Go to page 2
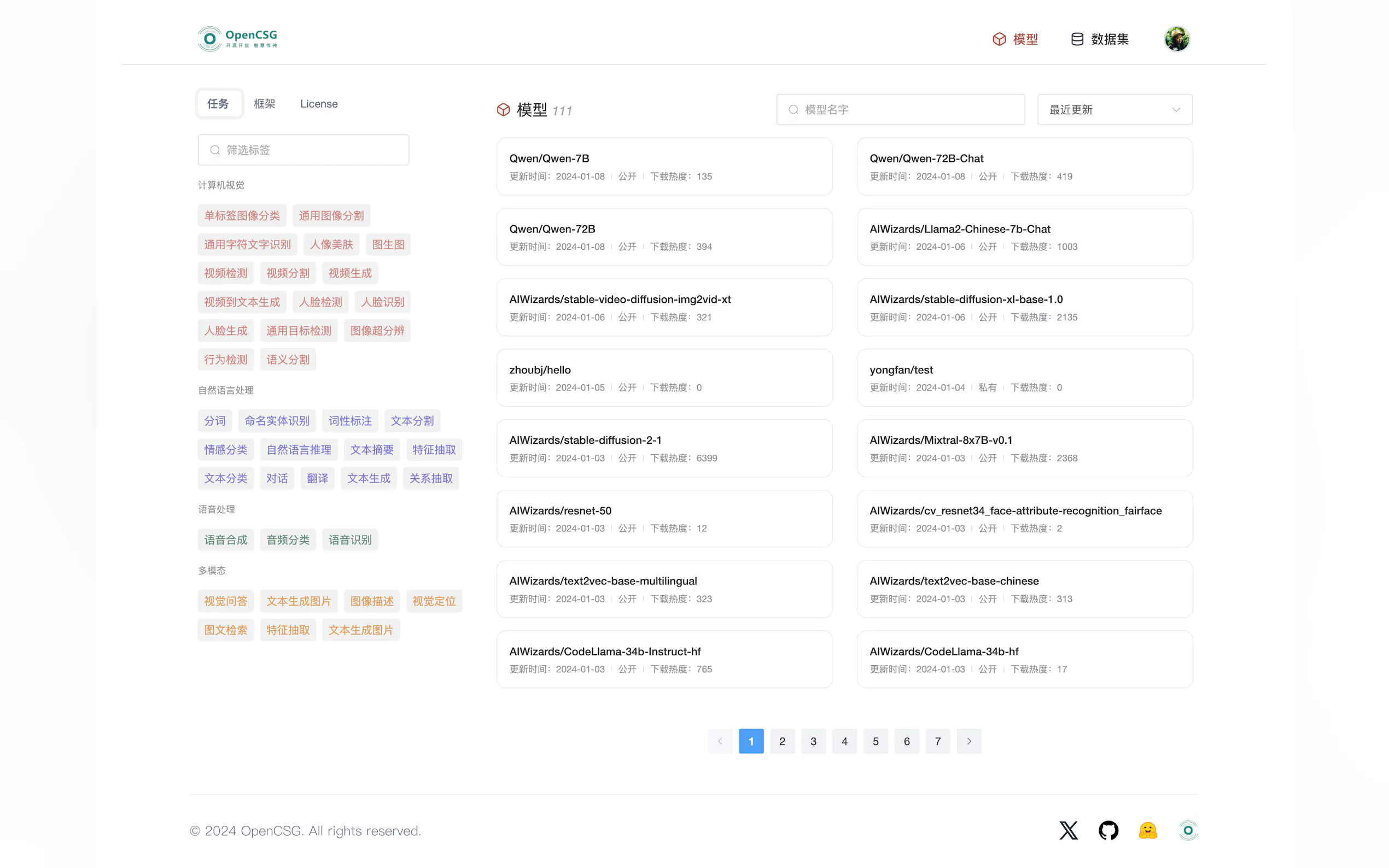This screenshot has height=868, width=1389. [x=782, y=741]
